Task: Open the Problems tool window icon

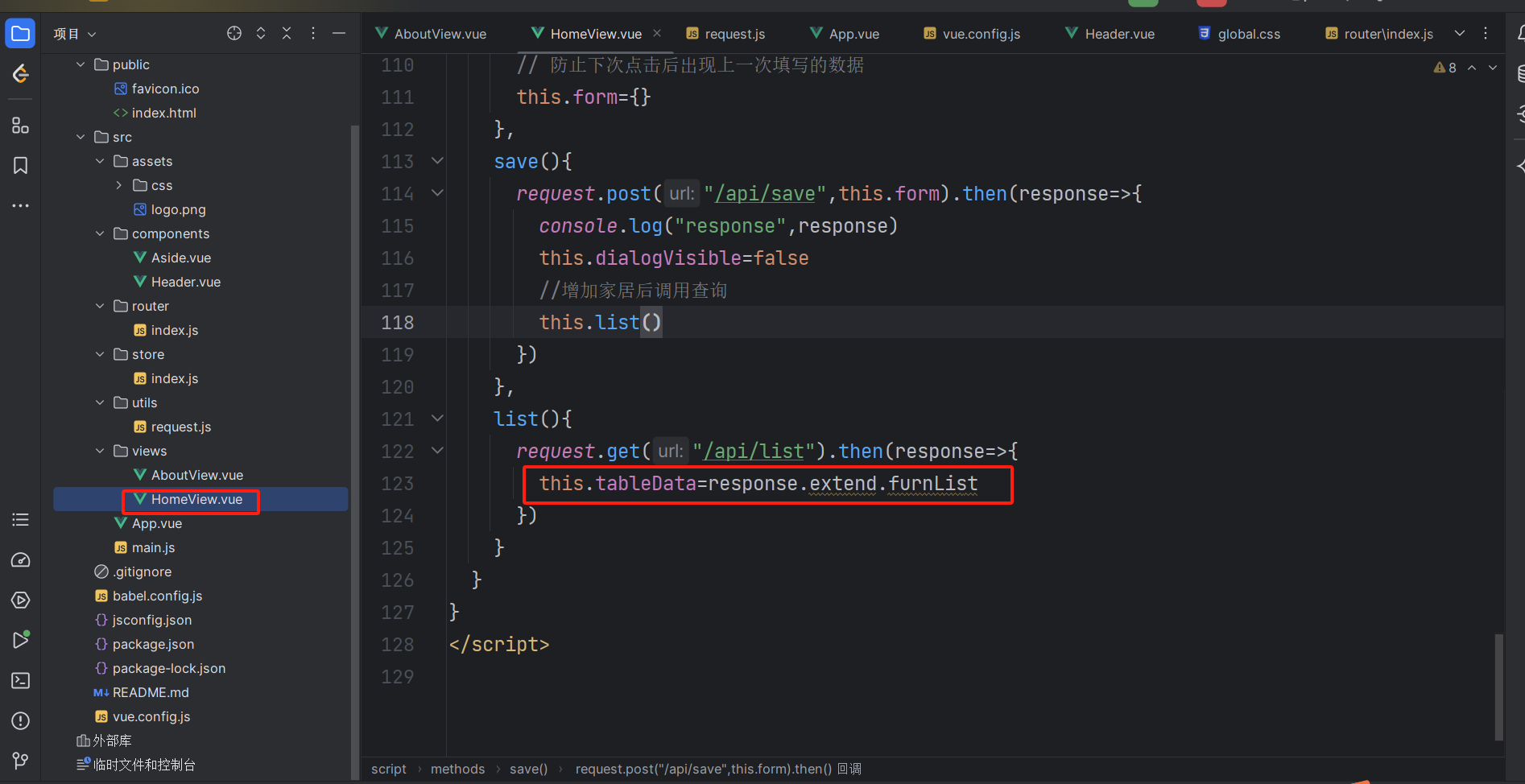Action: click(x=20, y=720)
